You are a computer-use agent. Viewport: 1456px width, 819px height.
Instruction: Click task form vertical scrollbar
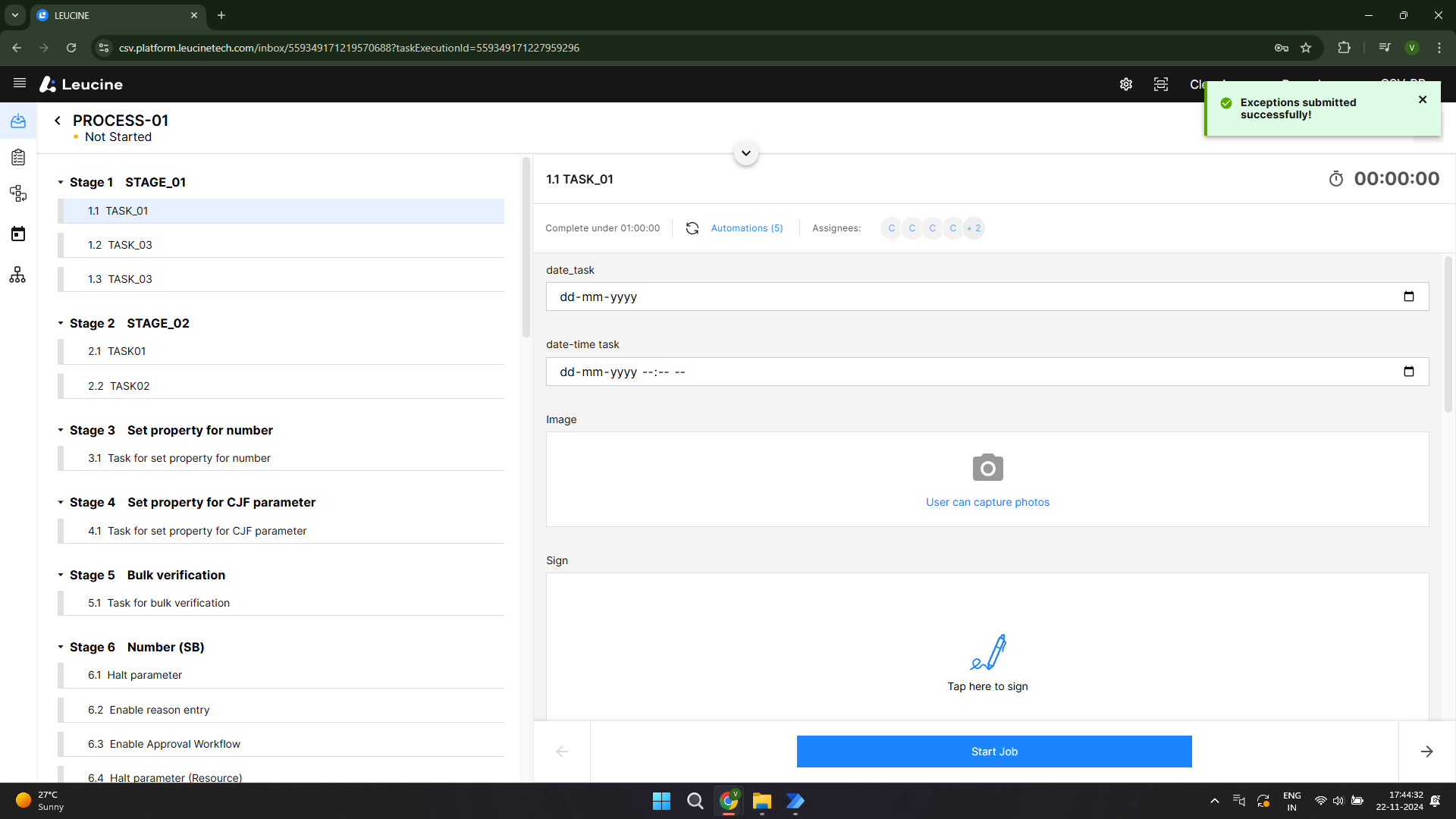tap(1448, 334)
